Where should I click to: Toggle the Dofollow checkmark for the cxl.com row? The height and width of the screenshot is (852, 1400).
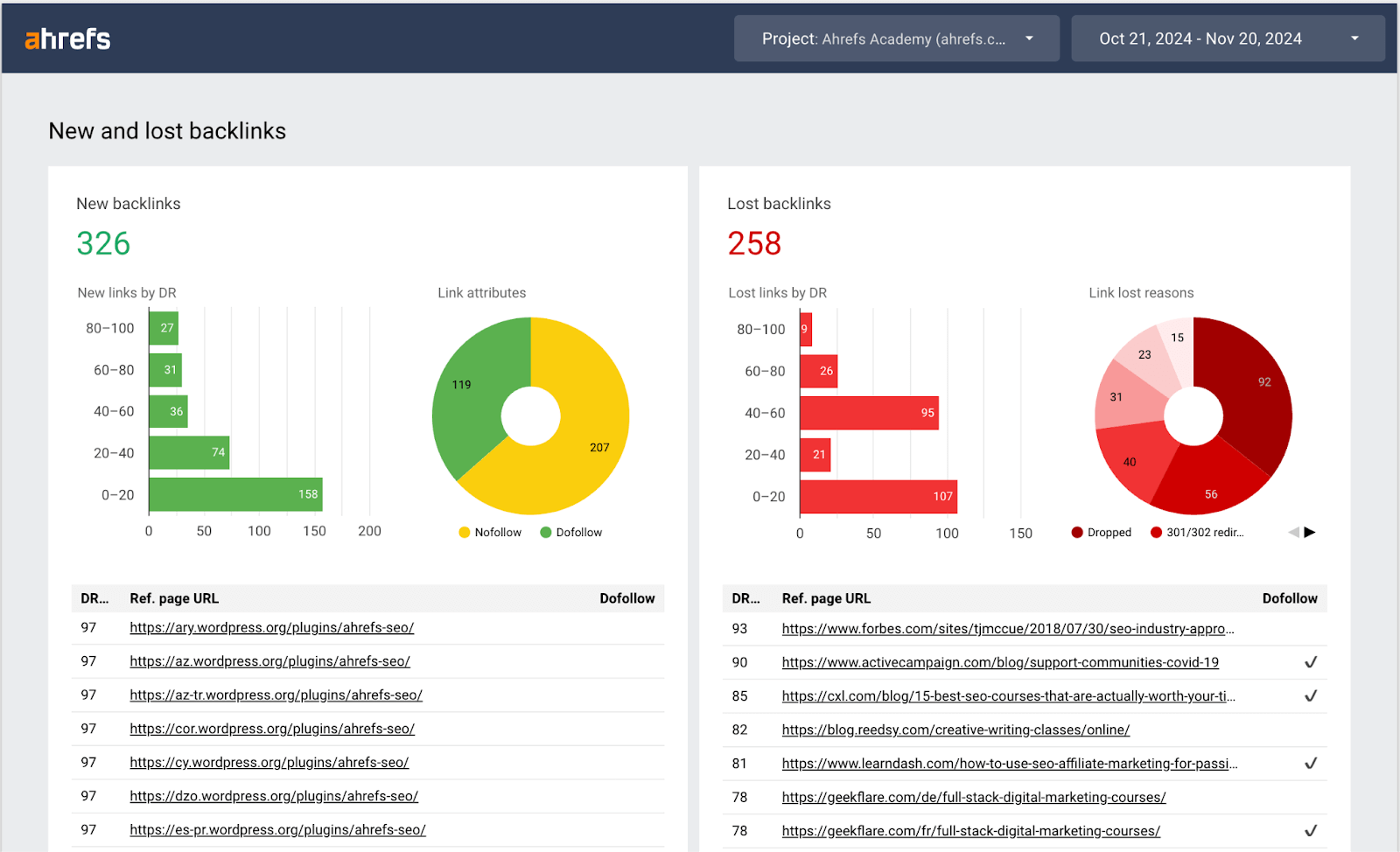click(1312, 695)
